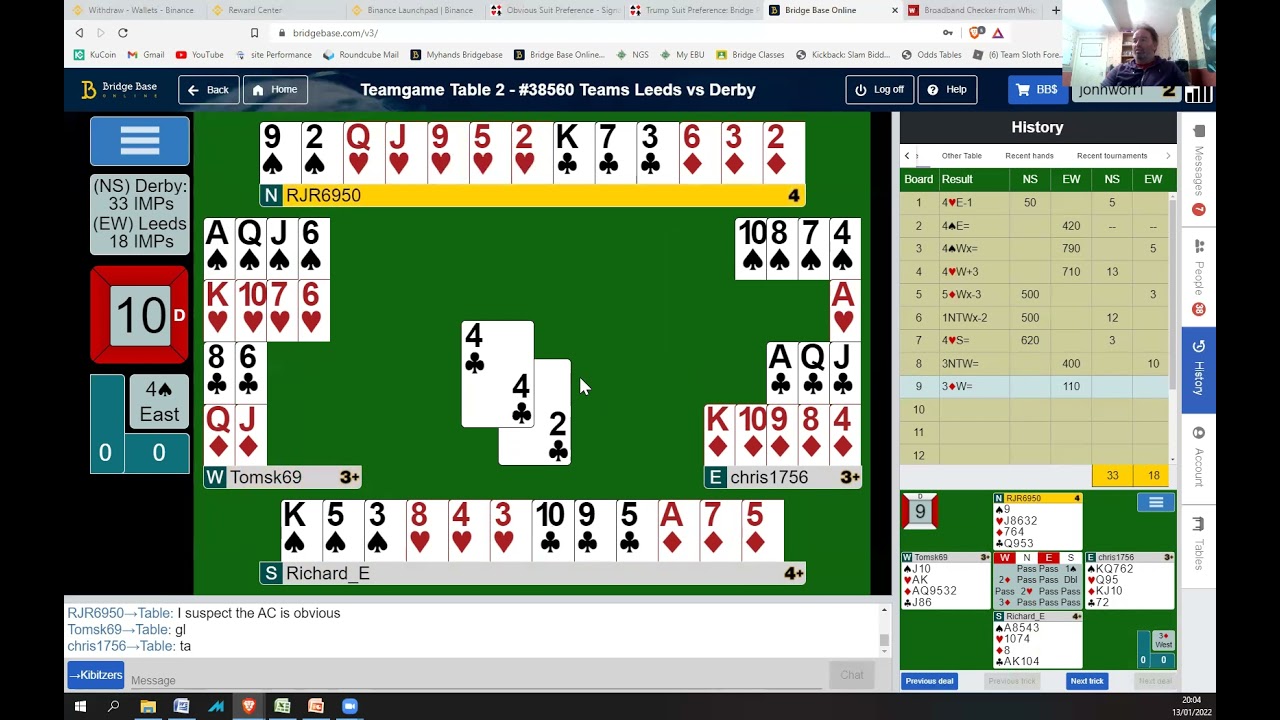Switch to Trump Suit Preference browser tab
The height and width of the screenshot is (720, 1280).
[x=693, y=10]
